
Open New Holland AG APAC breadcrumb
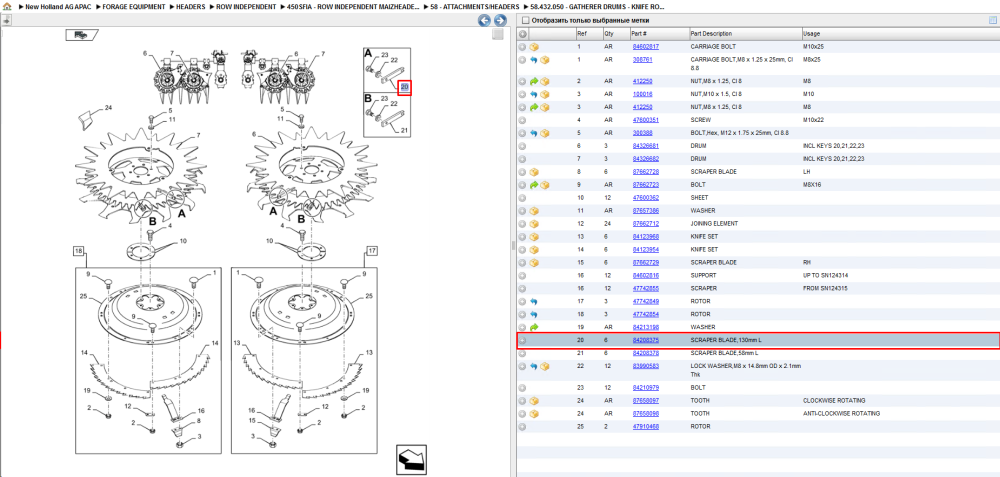point(59,6)
